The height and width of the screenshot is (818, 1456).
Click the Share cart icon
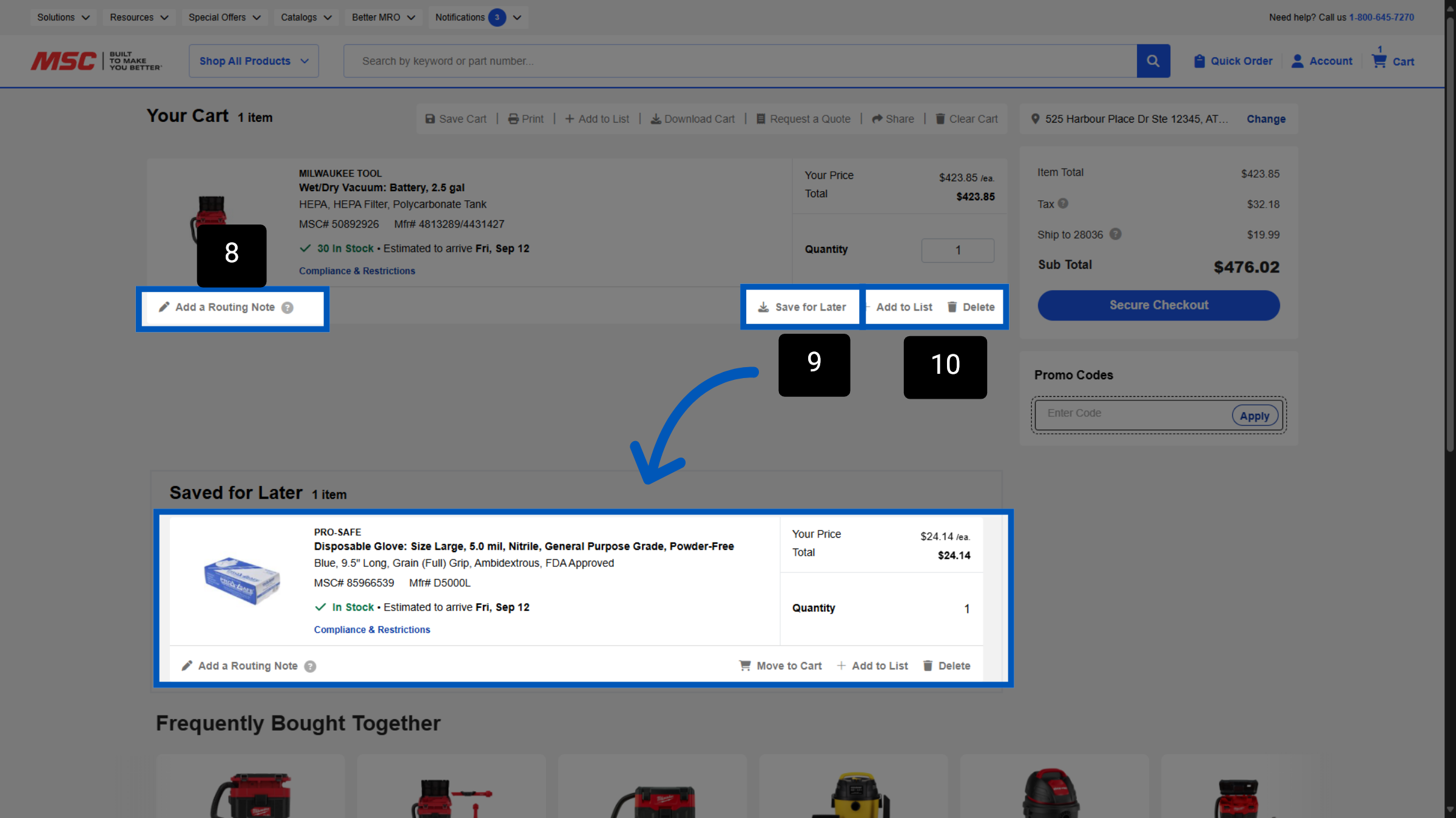(x=877, y=119)
